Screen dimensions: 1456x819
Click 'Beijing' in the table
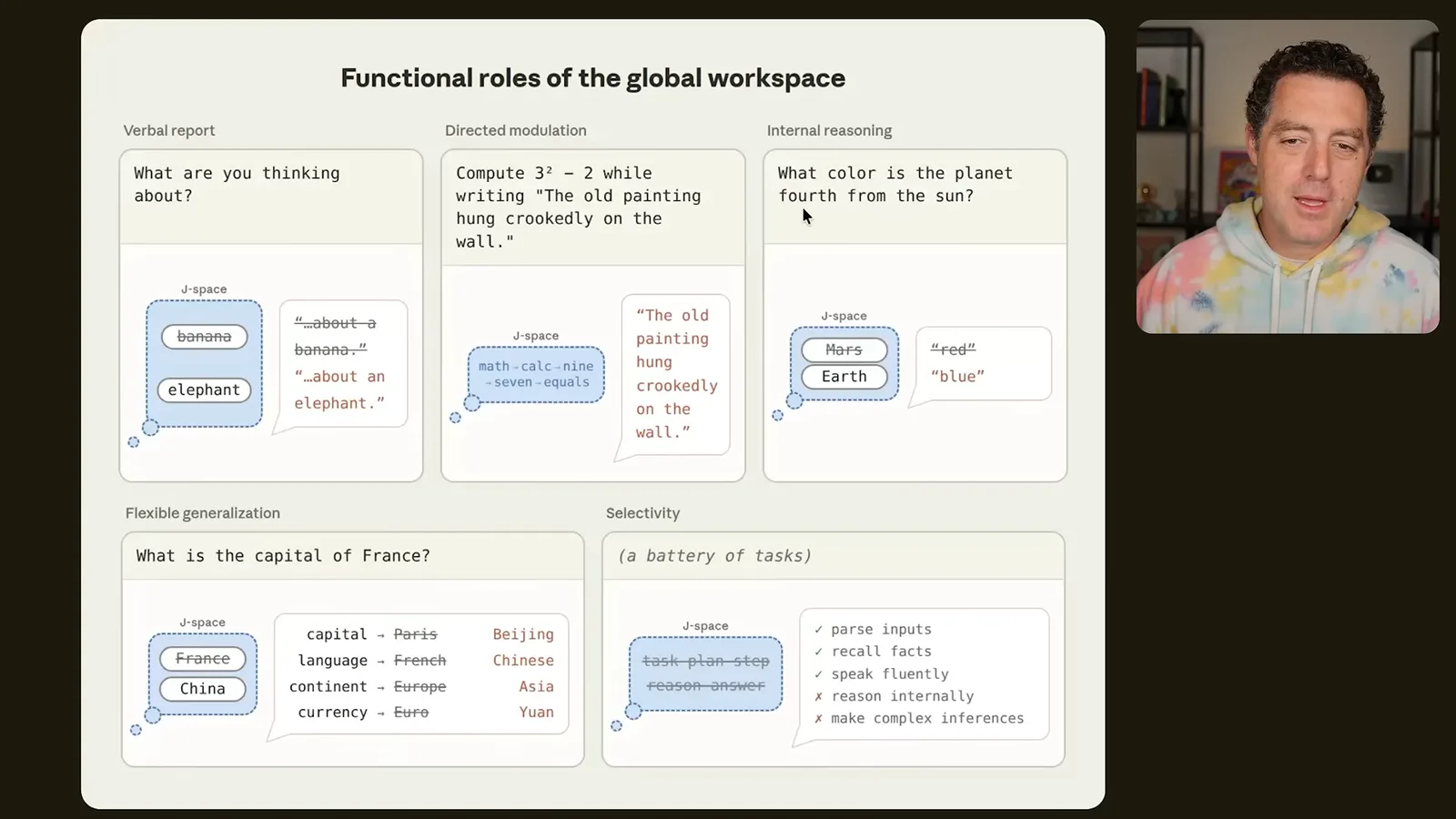(523, 634)
